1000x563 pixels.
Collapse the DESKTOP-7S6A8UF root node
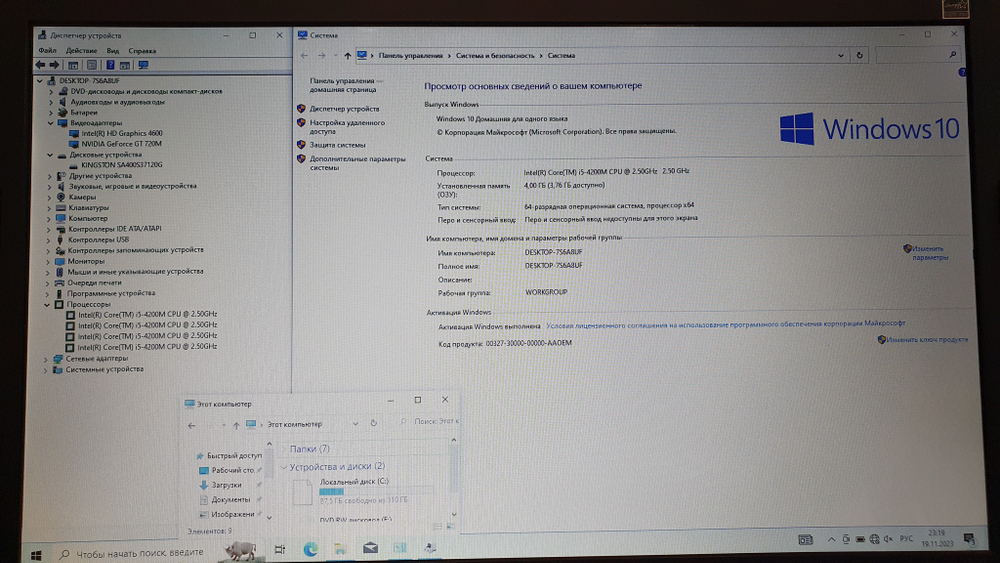click(40, 81)
